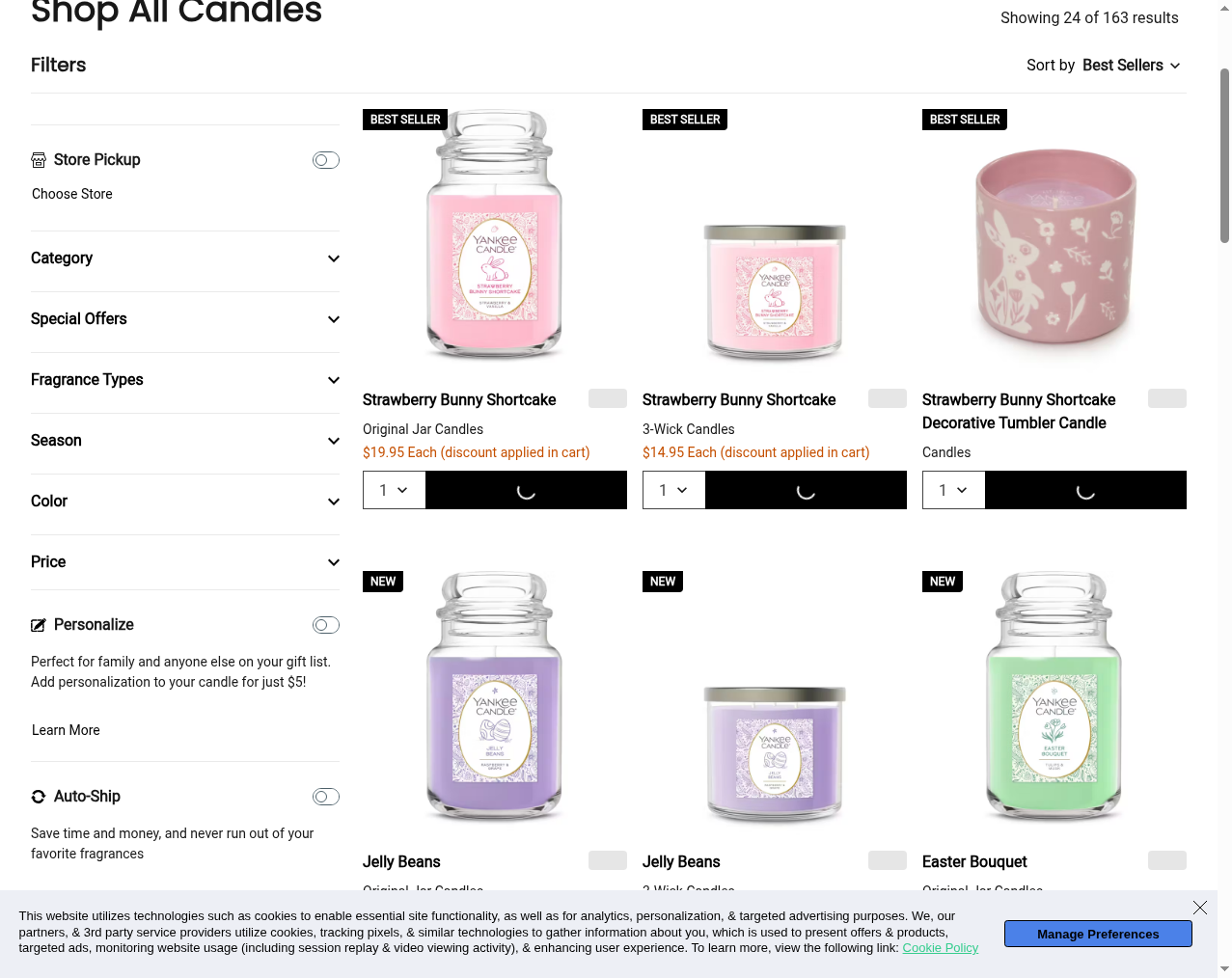Click loading add-to-cart button for Tumbler Candle
Viewport: 1232px width, 978px height.
point(1085,490)
